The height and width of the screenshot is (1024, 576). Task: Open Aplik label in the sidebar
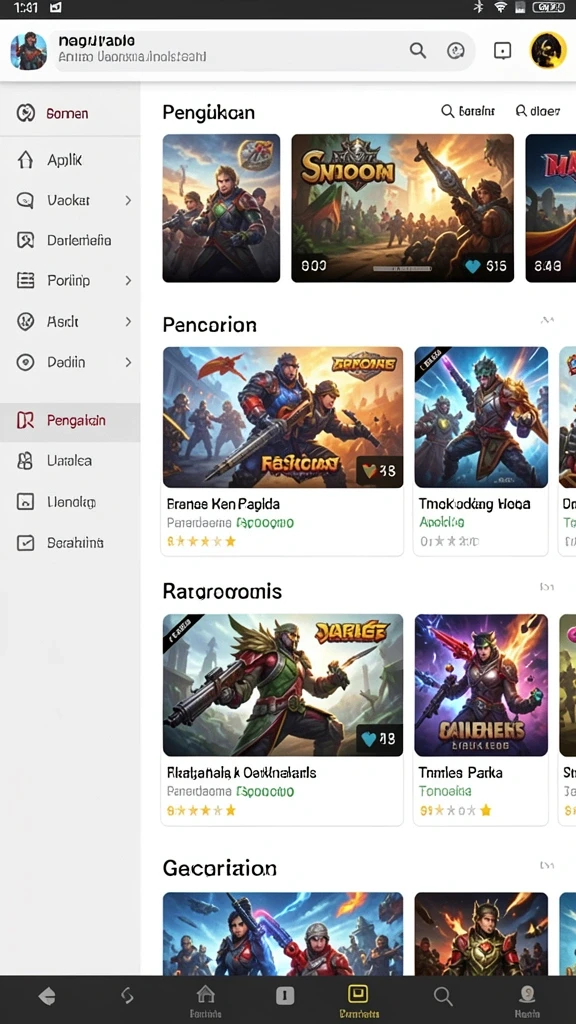click(65, 160)
